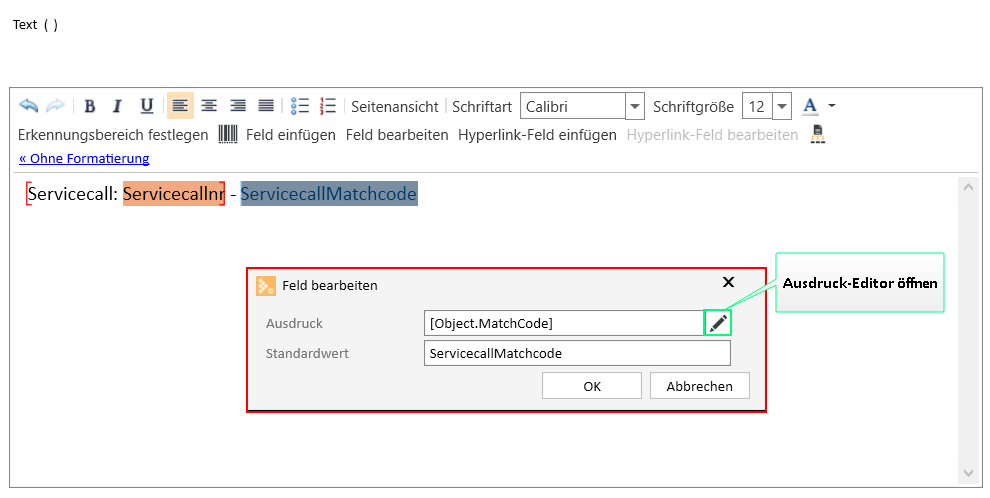Toggle underline formatting
This screenshot has width=990, height=498.
[x=146, y=106]
